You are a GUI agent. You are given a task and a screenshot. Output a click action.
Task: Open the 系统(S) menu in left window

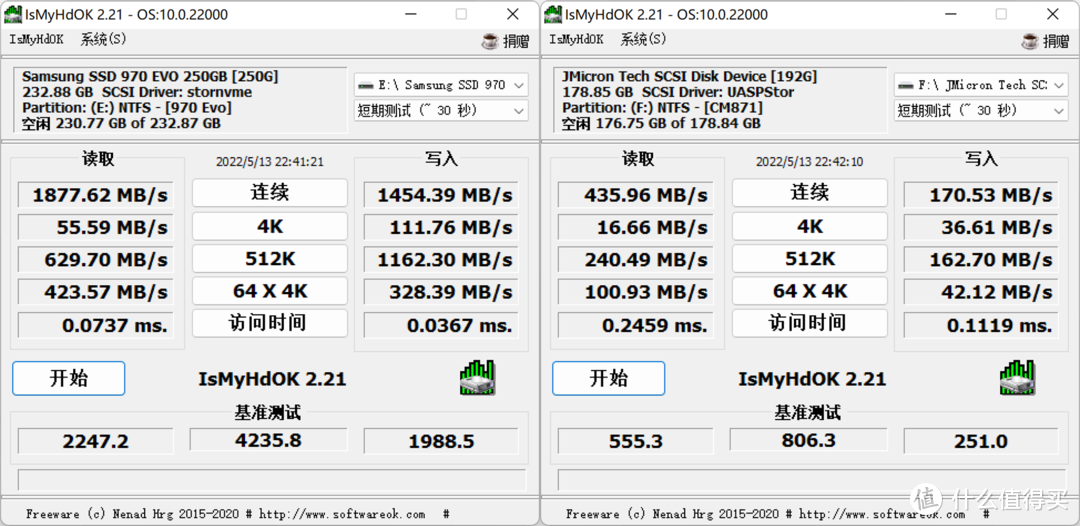[104, 39]
